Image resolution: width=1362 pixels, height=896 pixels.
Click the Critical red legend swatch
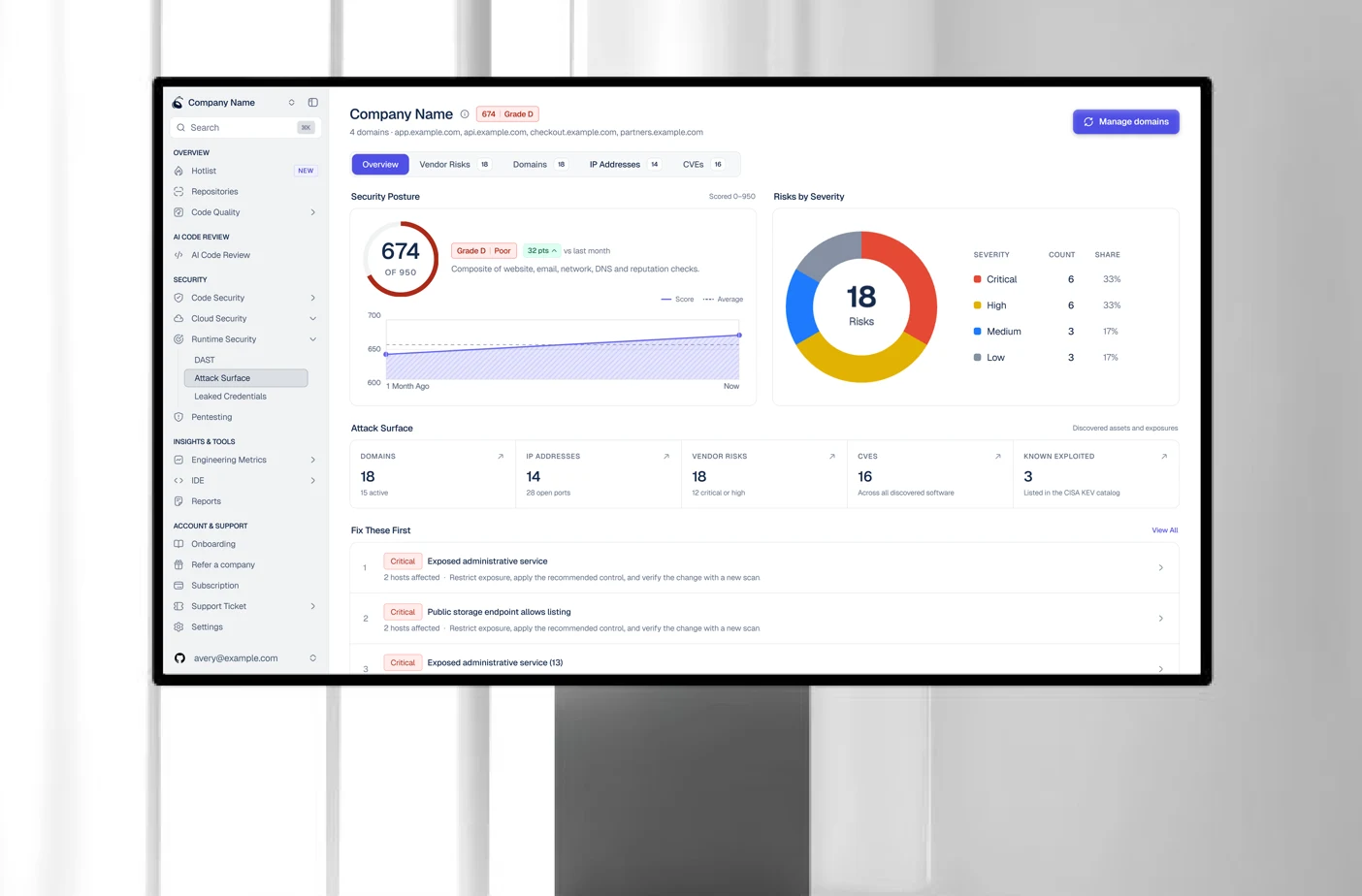click(x=977, y=279)
